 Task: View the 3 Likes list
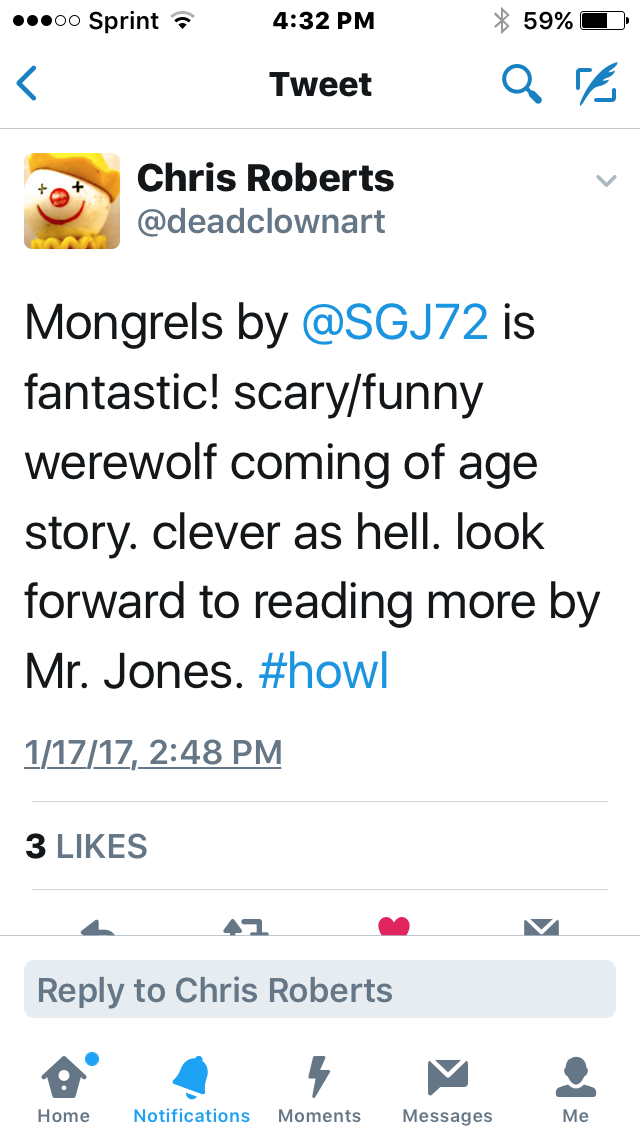click(x=86, y=846)
